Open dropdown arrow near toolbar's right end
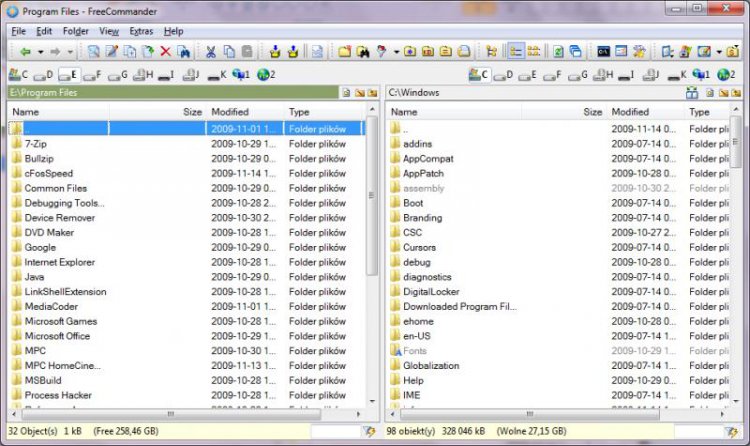 point(718,52)
